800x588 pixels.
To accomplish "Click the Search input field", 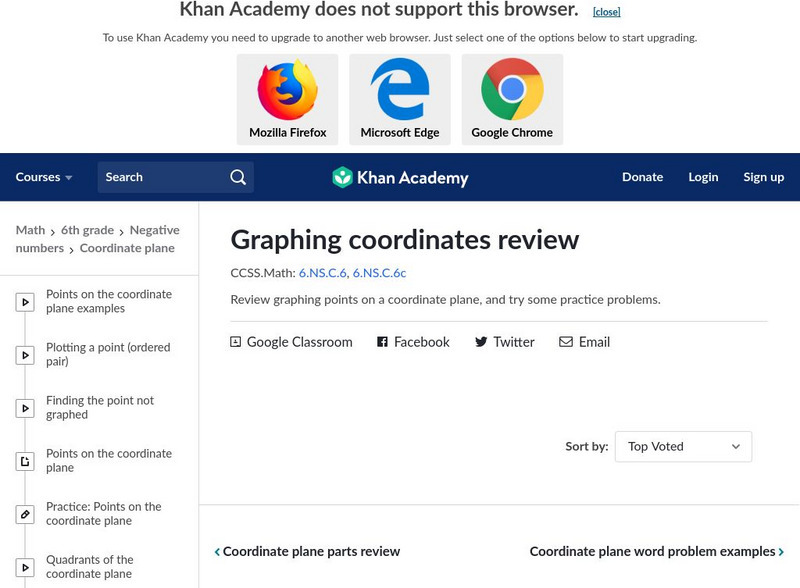I will (x=162, y=177).
